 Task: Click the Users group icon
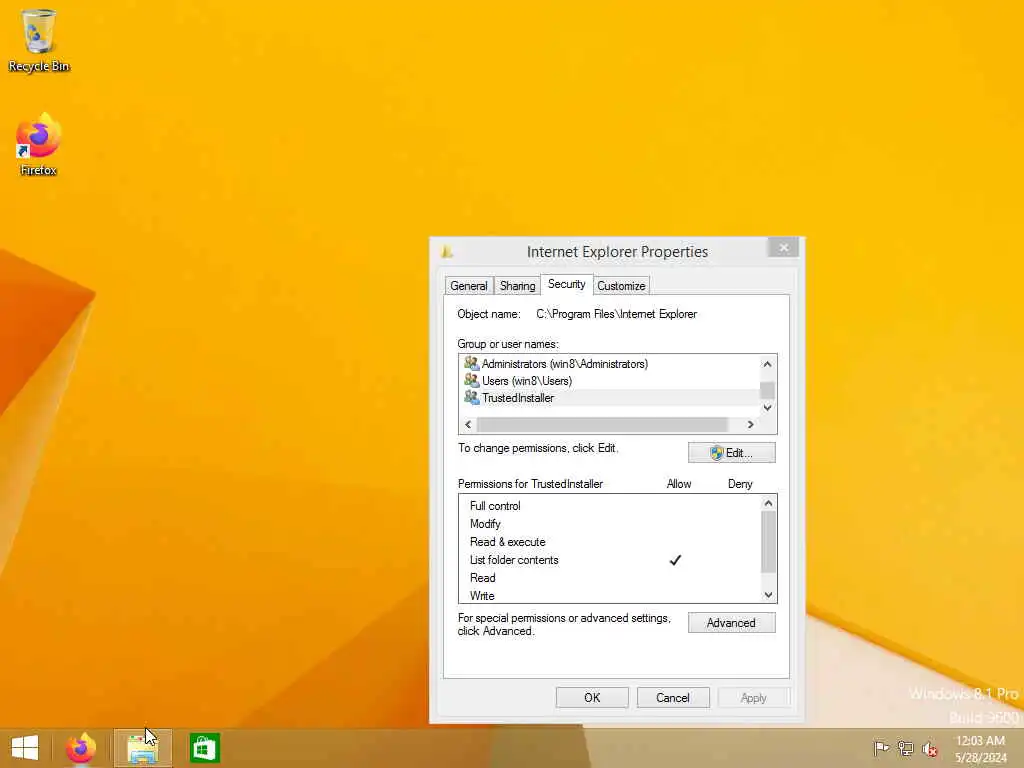tap(472, 380)
